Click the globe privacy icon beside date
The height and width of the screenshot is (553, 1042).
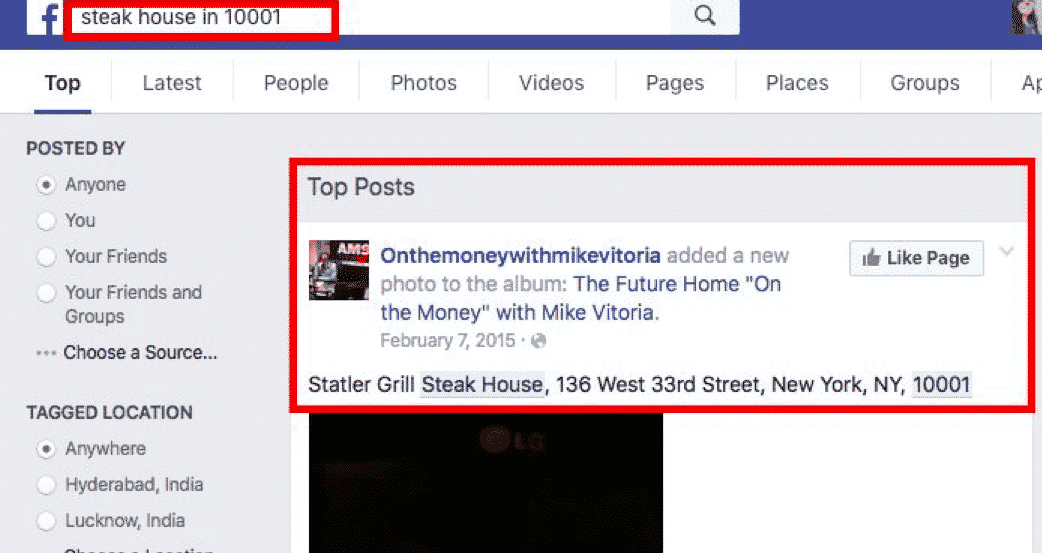click(x=538, y=341)
